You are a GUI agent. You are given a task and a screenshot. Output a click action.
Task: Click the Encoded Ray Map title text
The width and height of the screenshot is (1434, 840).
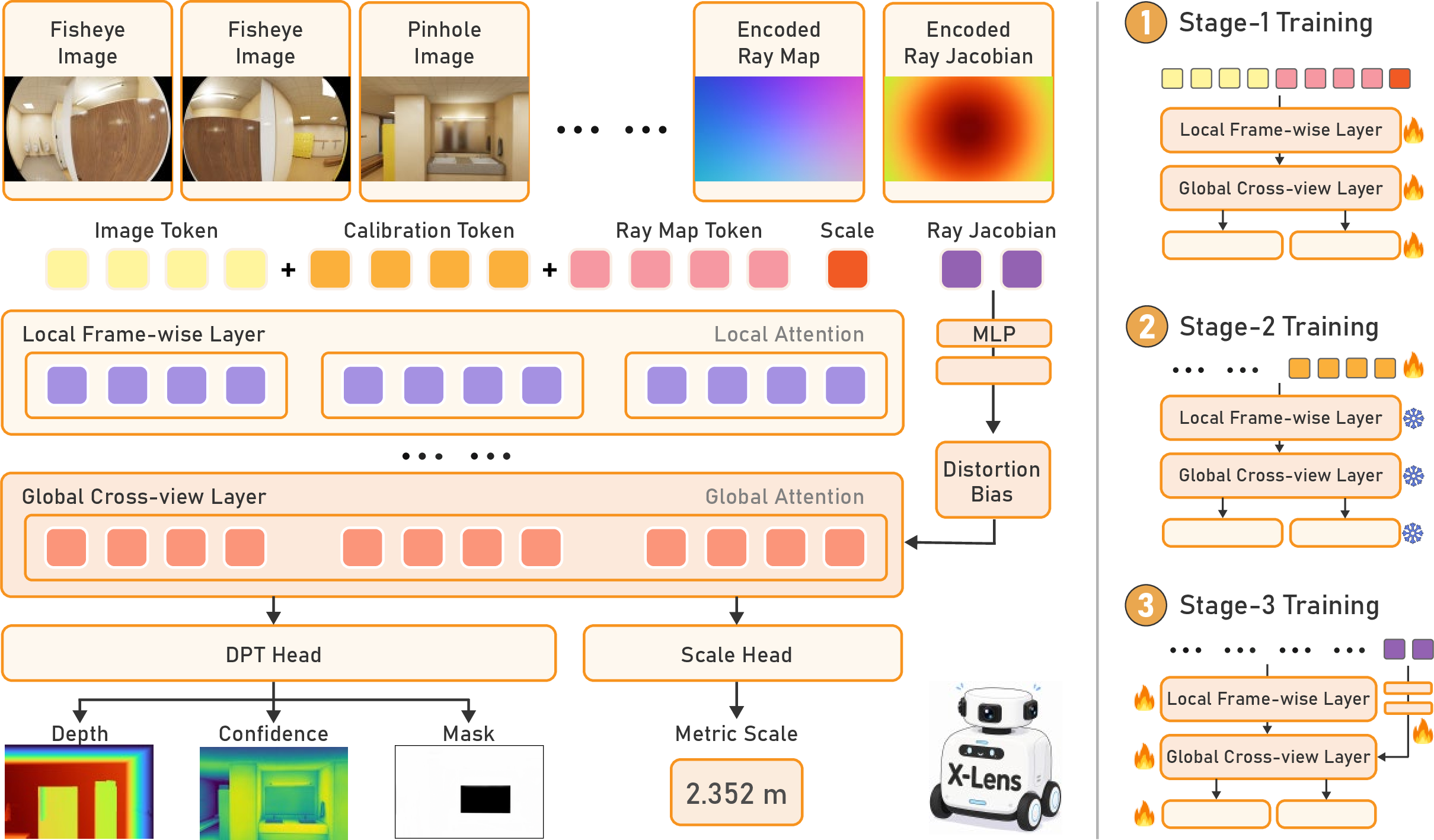click(779, 43)
